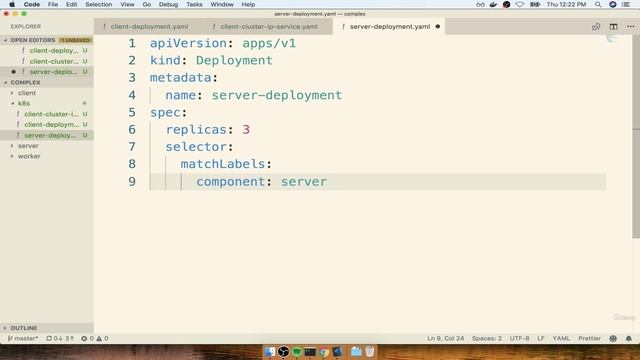The width and height of the screenshot is (640, 360).
Task: Open the Apple menu
Action: [x=12, y=4]
